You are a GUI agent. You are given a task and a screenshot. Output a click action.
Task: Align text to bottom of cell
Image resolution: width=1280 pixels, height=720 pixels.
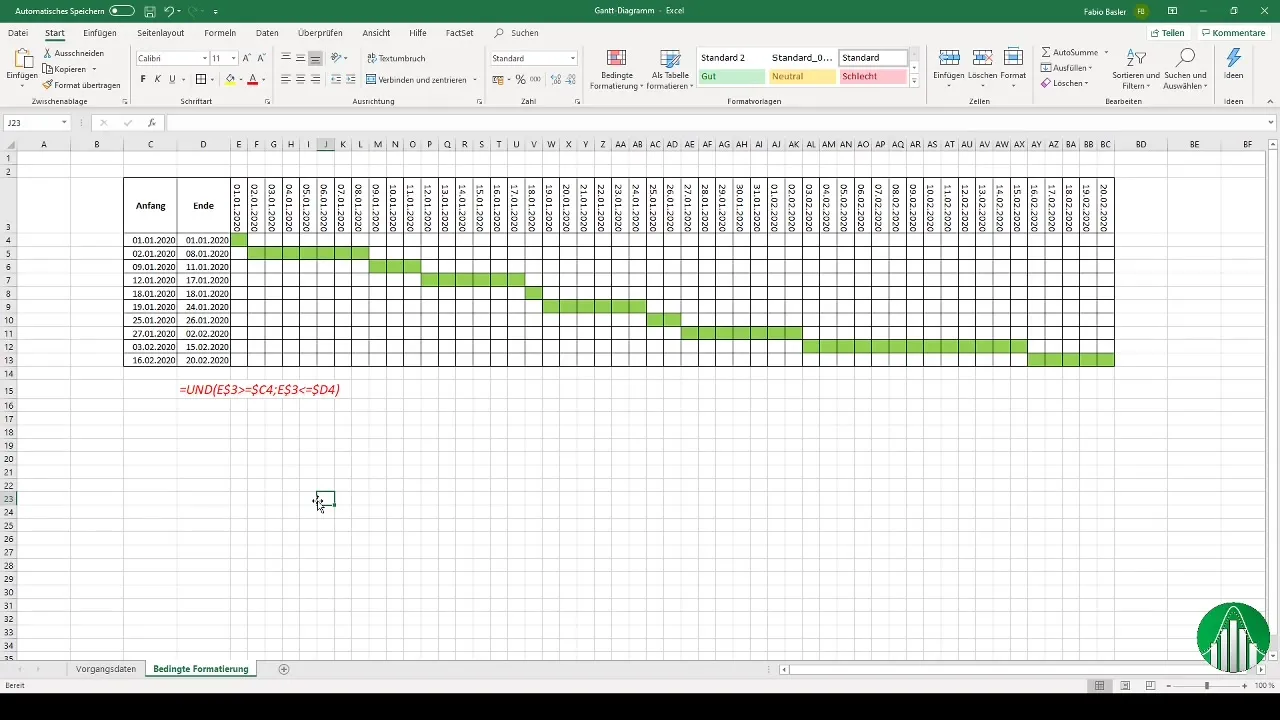coord(316,58)
